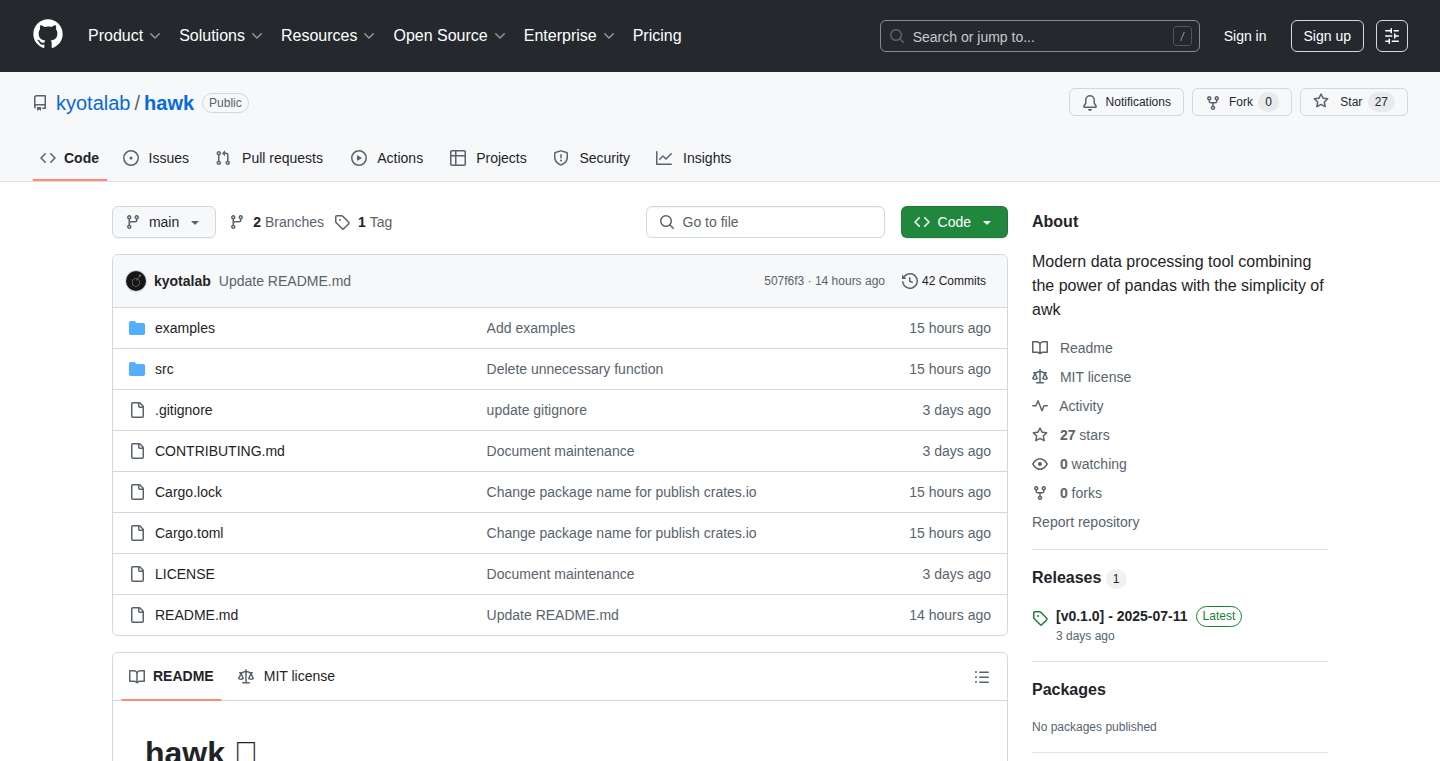Open commit hash 507f6f3
This screenshot has width=1440, height=761.
point(784,281)
